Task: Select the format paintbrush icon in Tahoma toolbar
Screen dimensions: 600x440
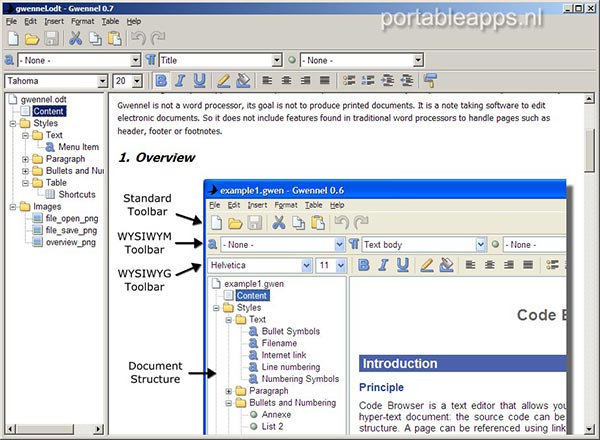Action: tap(430, 81)
